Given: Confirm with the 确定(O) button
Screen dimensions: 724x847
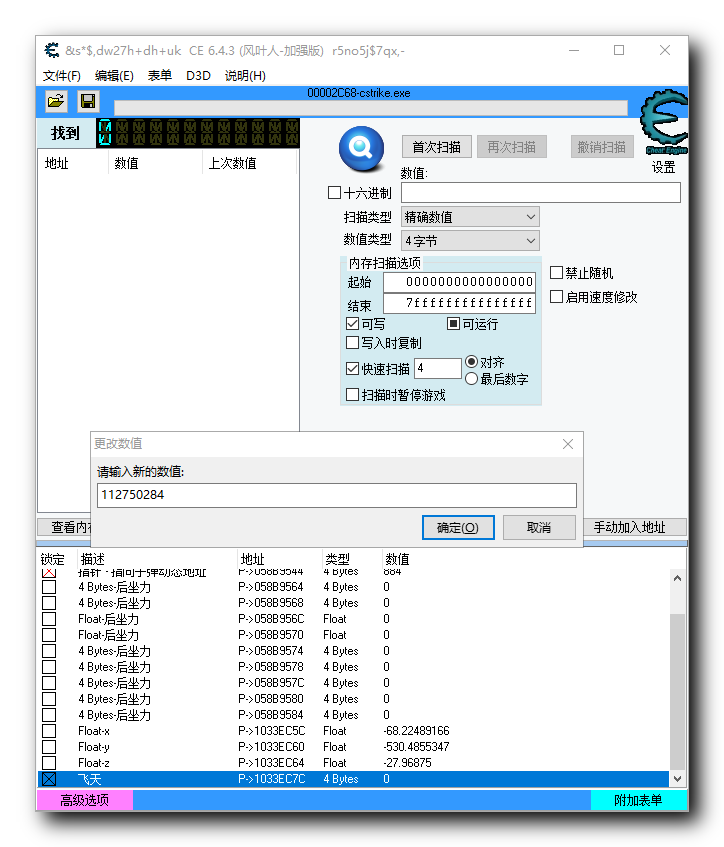Looking at the screenshot, I should point(458,527).
